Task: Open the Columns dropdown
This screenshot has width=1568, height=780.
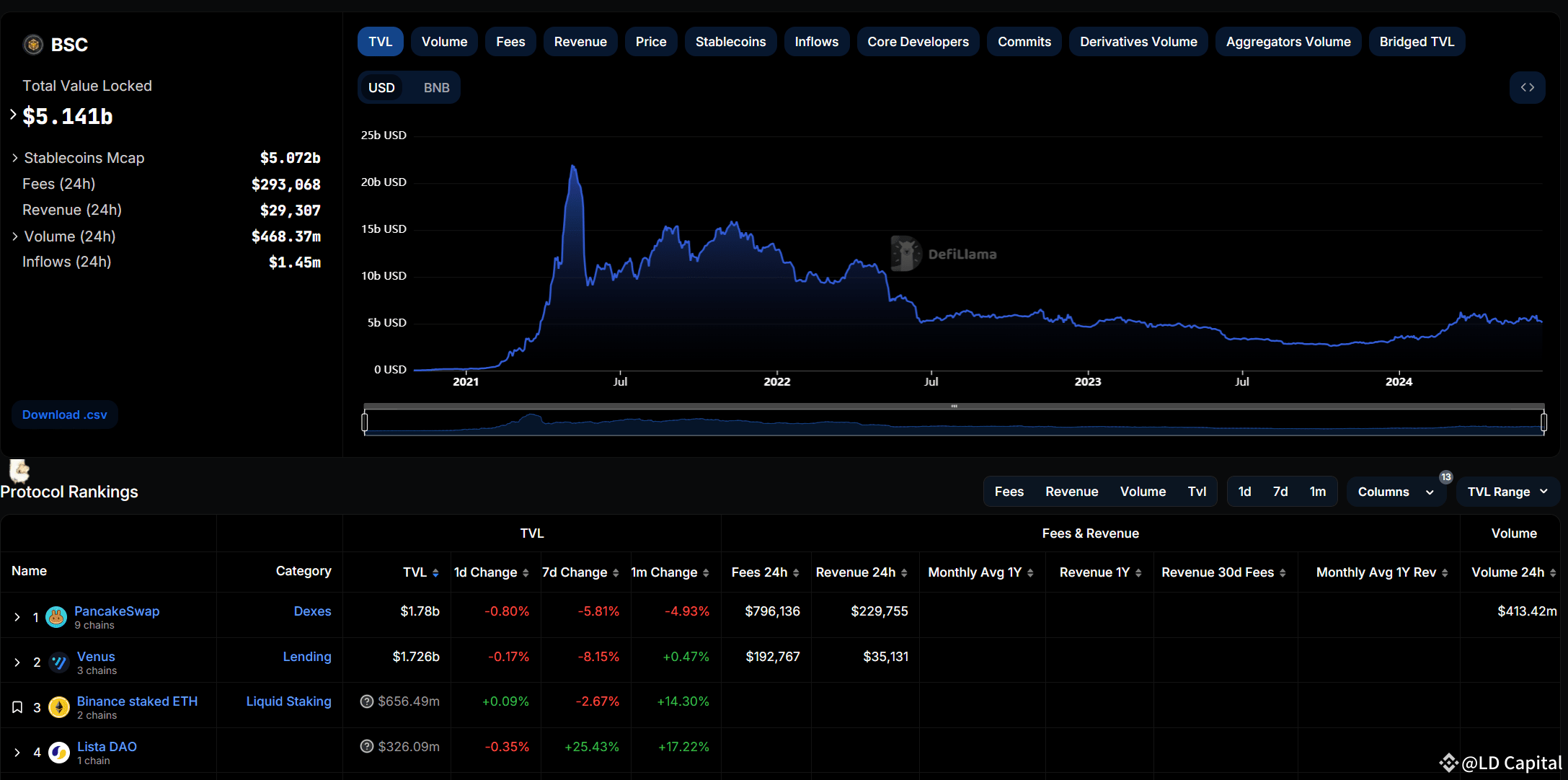Action: tap(1395, 492)
